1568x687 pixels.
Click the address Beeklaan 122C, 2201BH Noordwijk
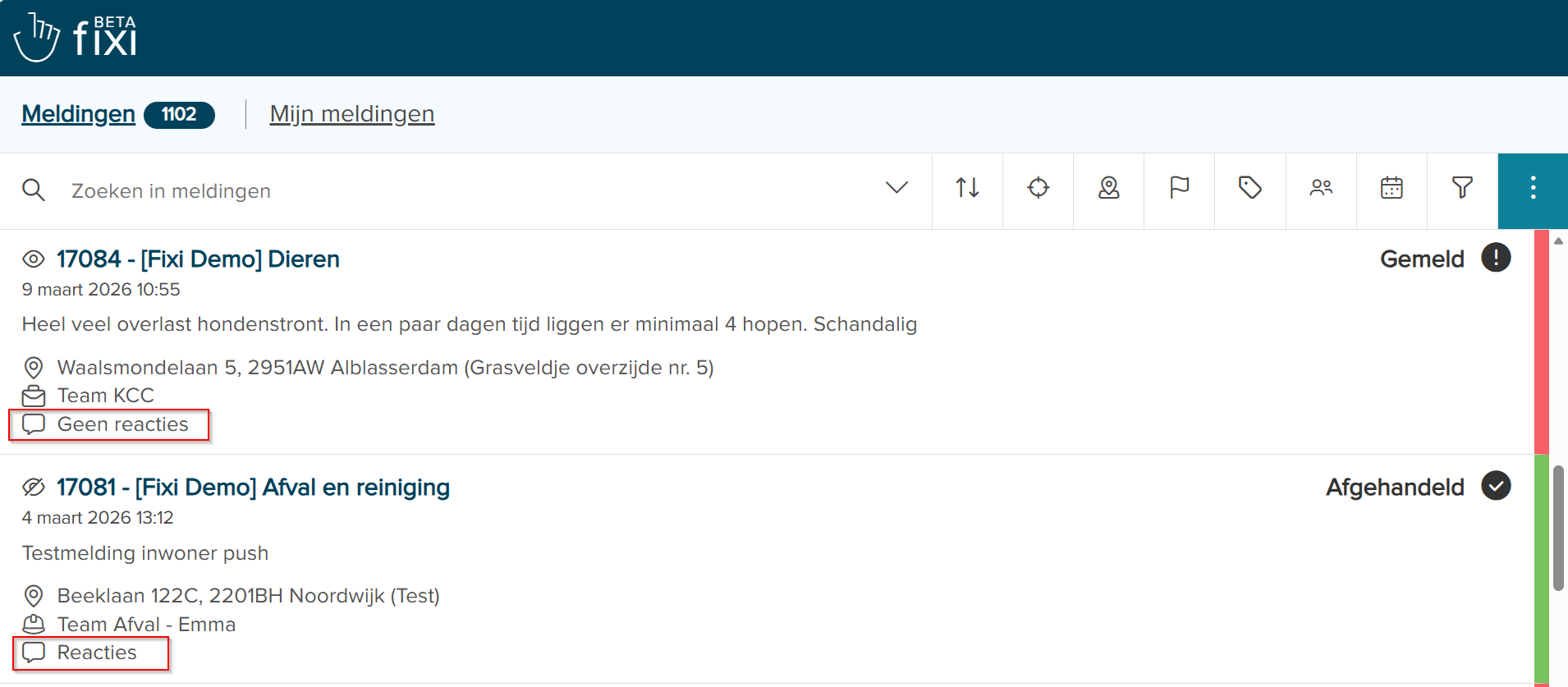[249, 596]
